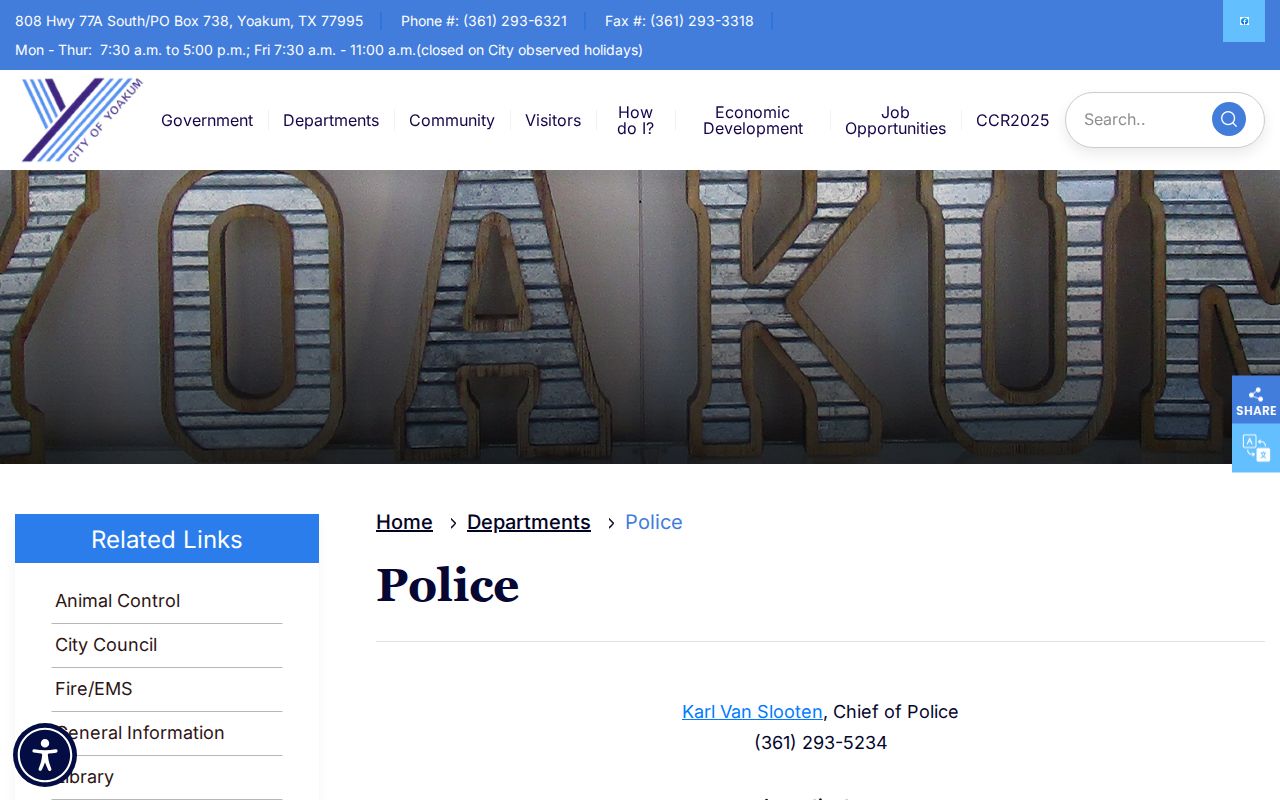Open the CCR2025 menu item
This screenshot has height=800, width=1280.
tap(1013, 120)
